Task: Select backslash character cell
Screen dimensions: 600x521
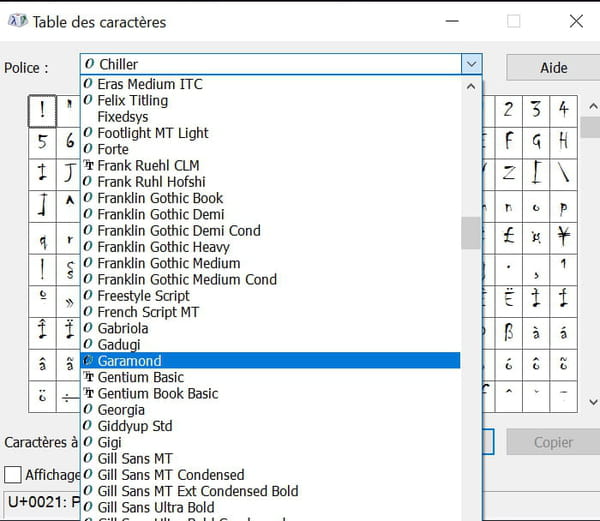Action: (563, 174)
